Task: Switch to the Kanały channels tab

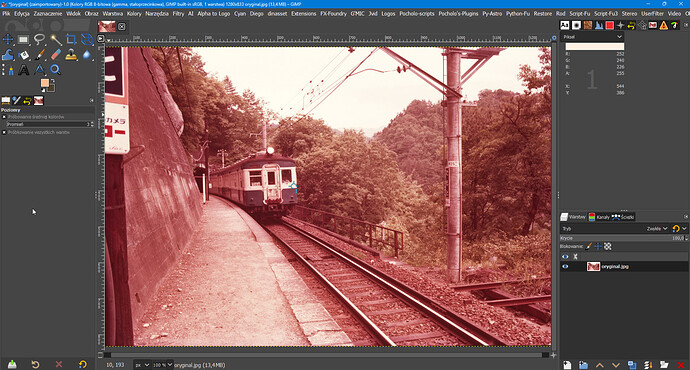Action: click(x=599, y=217)
